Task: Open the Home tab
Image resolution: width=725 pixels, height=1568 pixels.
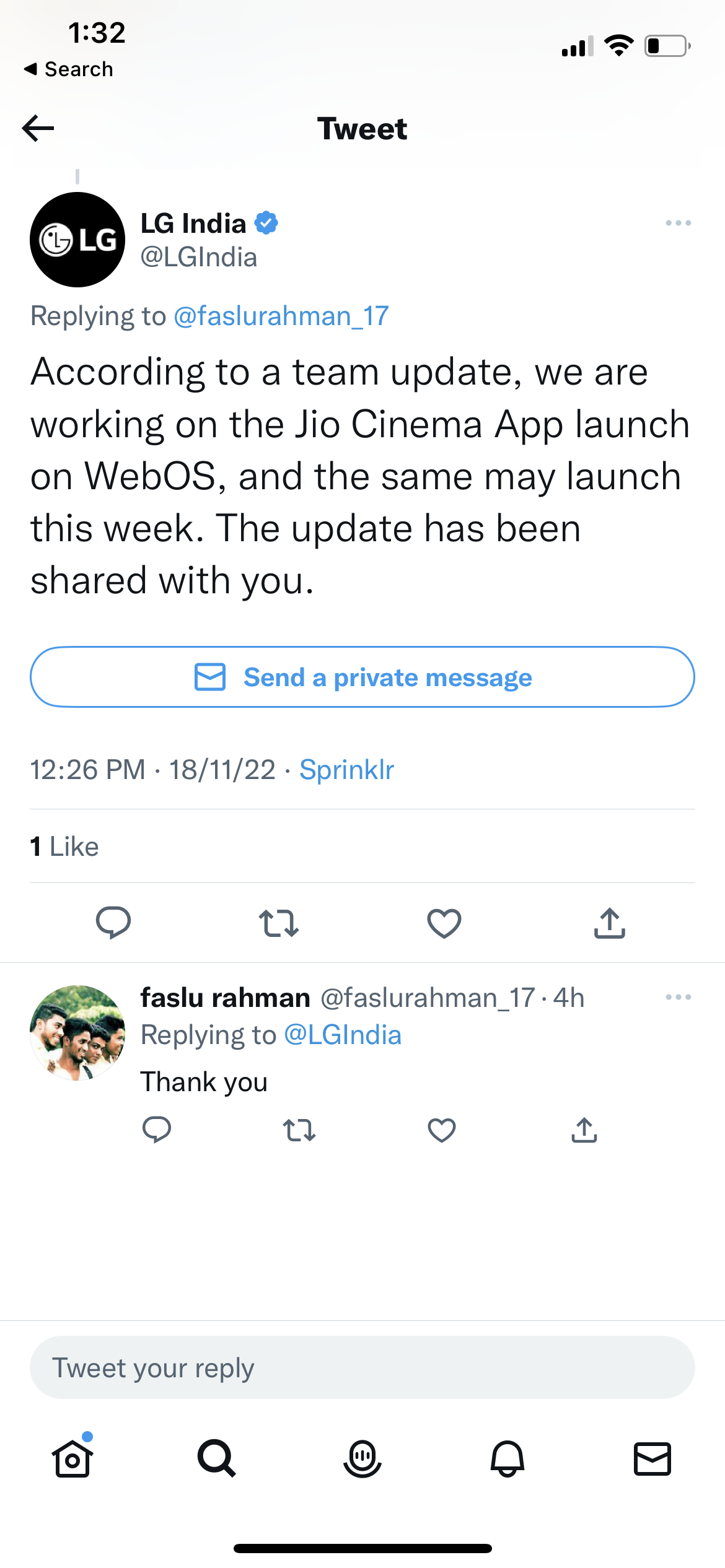Action: (x=72, y=1457)
